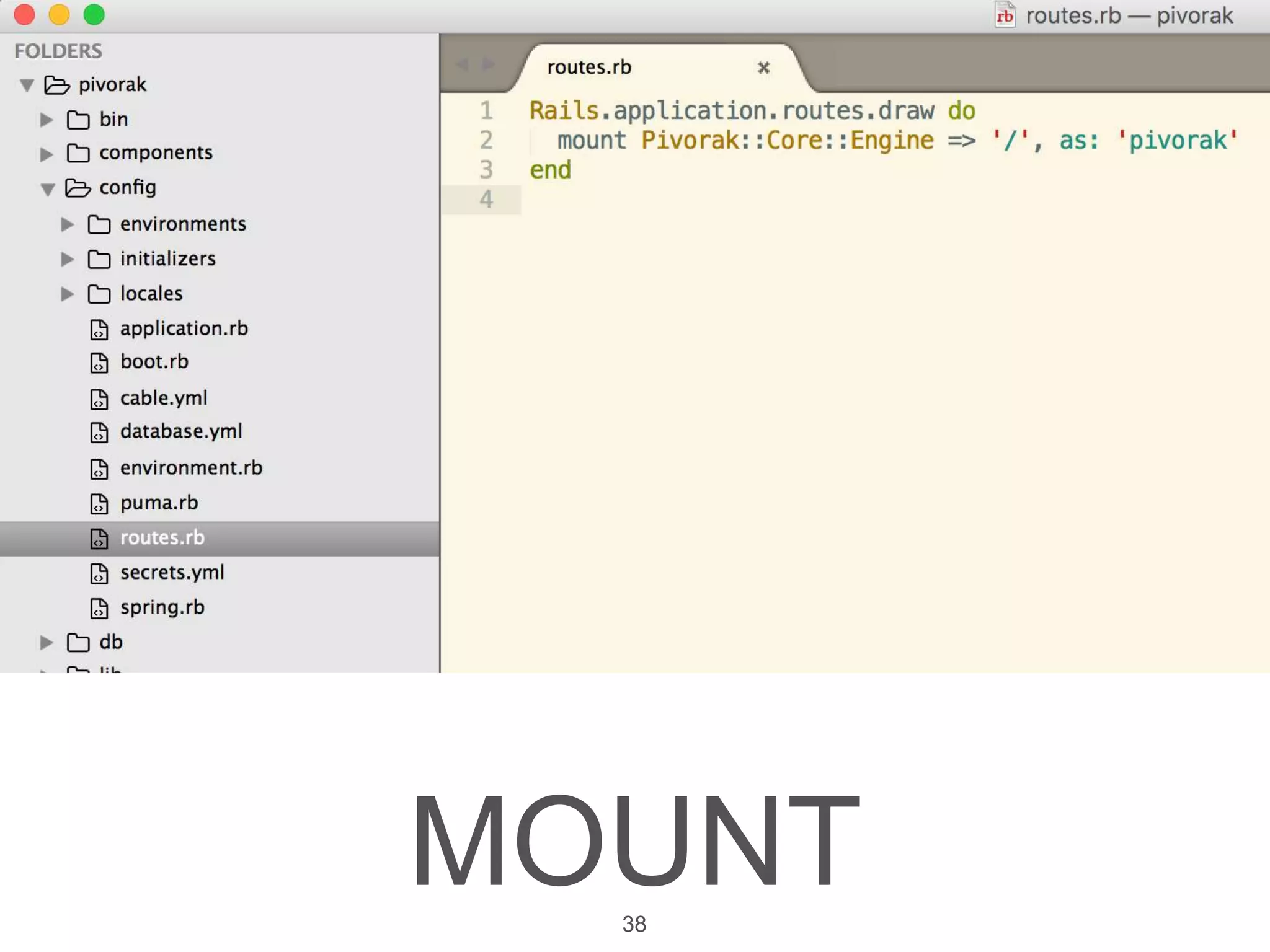Open environment.rb from the sidebar
The height and width of the screenshot is (952, 1270).
tap(192, 468)
